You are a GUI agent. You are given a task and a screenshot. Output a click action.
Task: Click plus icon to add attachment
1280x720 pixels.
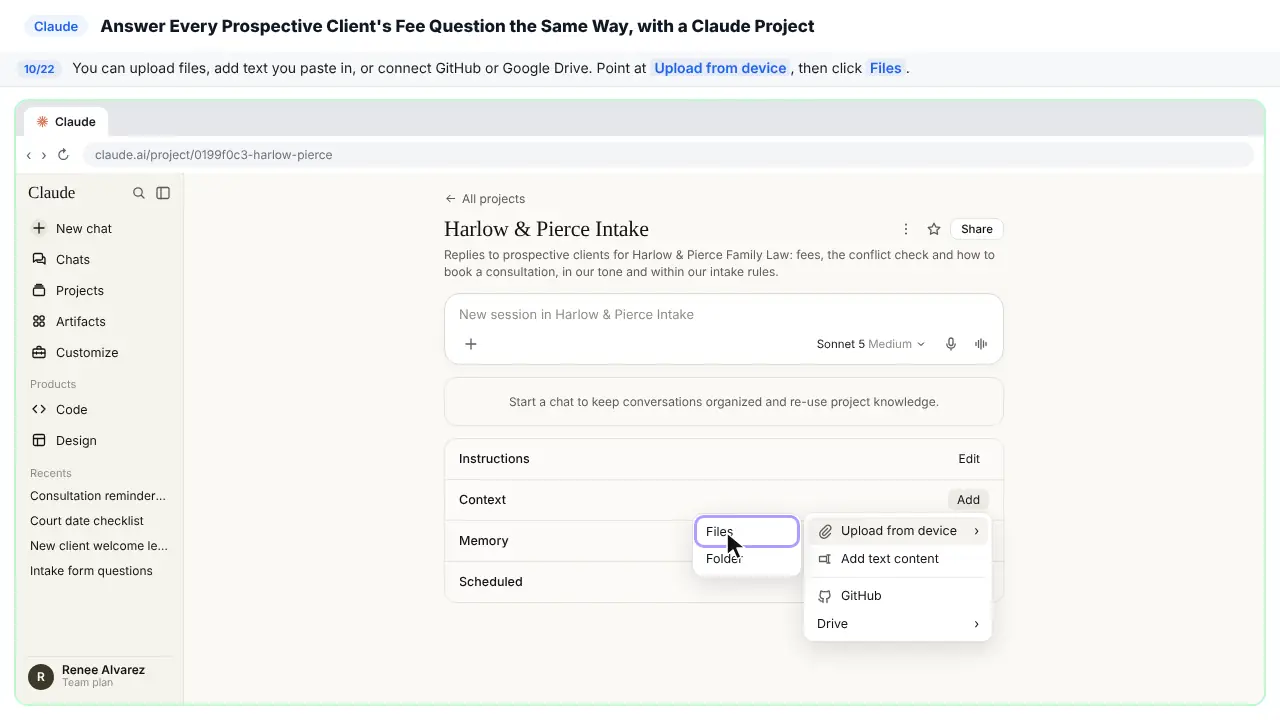(x=471, y=344)
